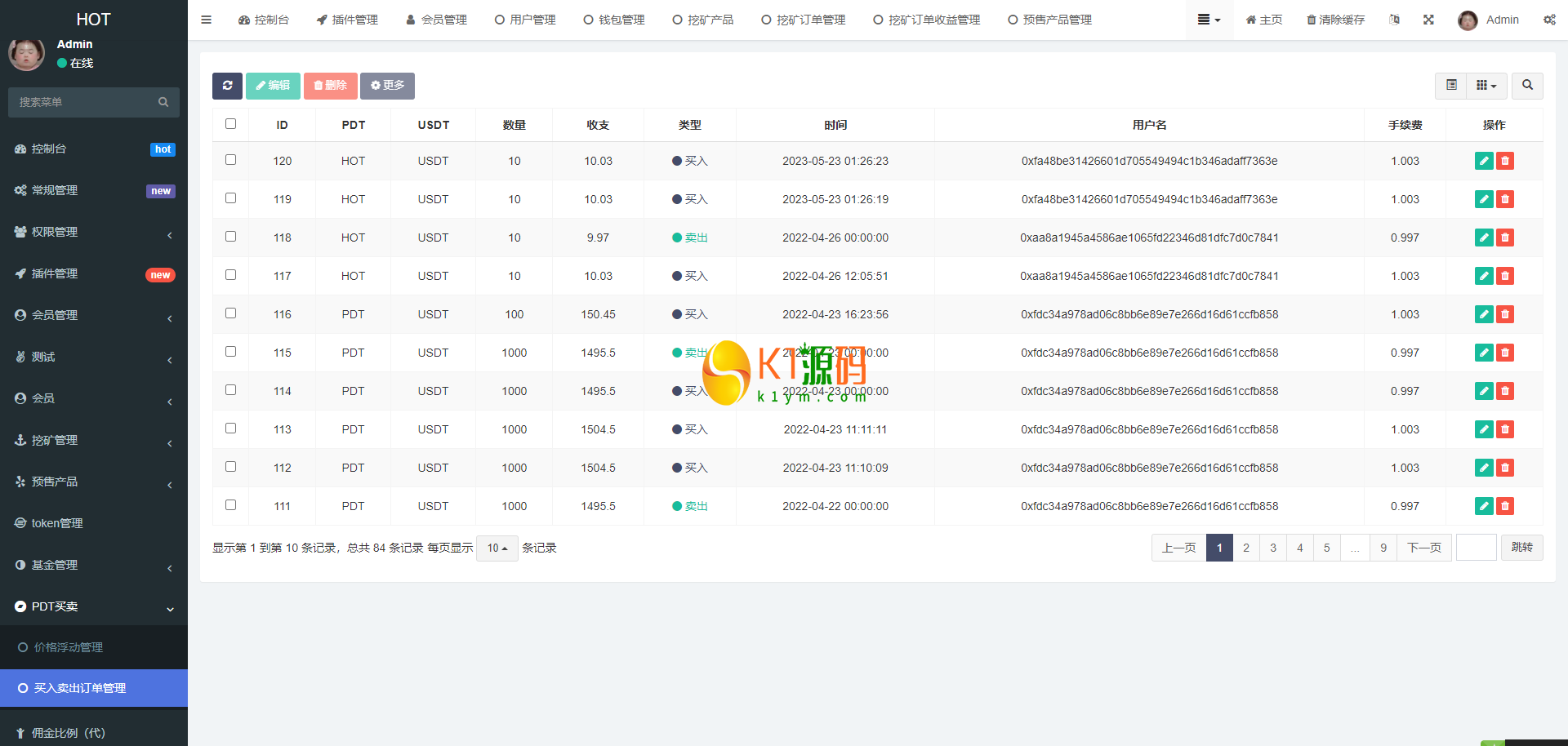Switch to the 钱包管理 top tab
Viewport: 1568px width, 746px height.
(614, 20)
